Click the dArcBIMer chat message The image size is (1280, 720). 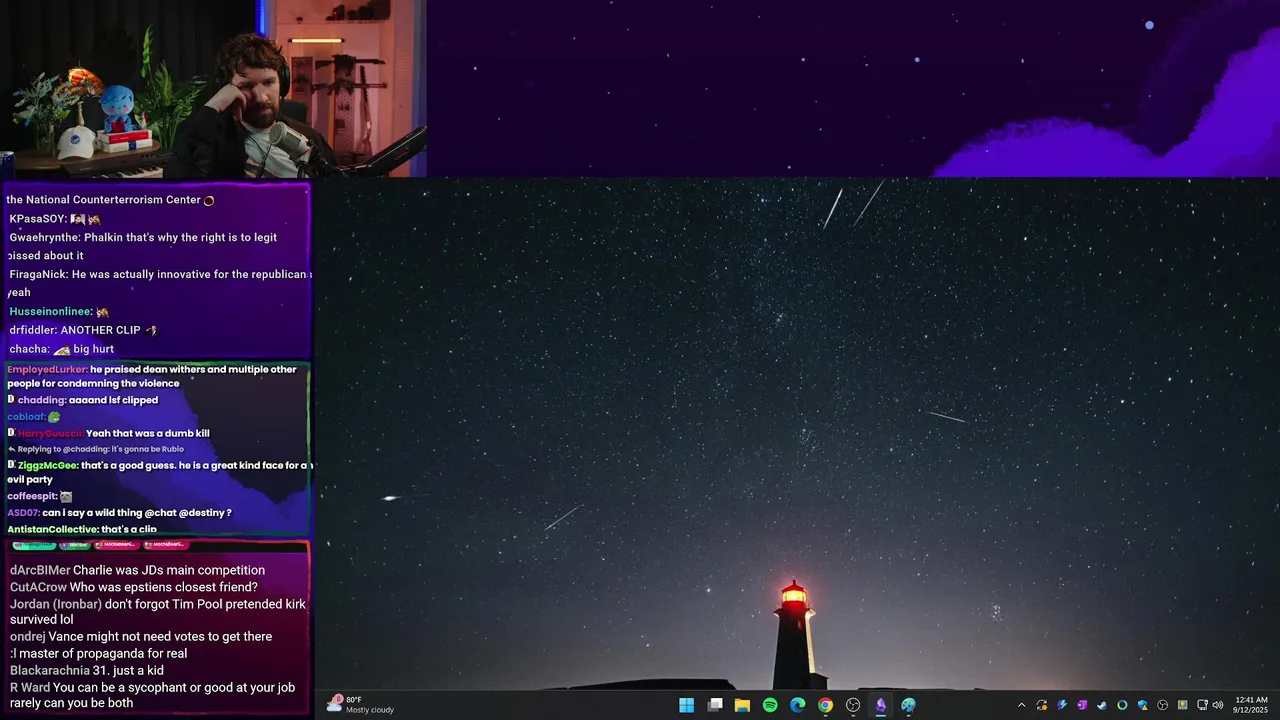point(137,570)
